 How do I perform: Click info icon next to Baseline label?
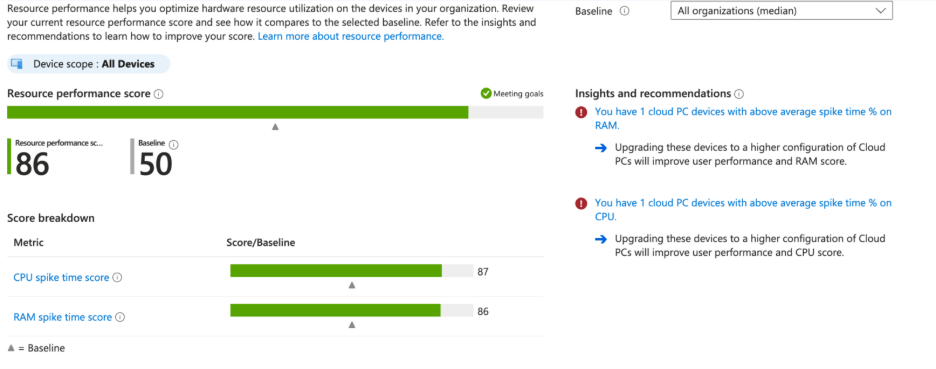coord(624,11)
